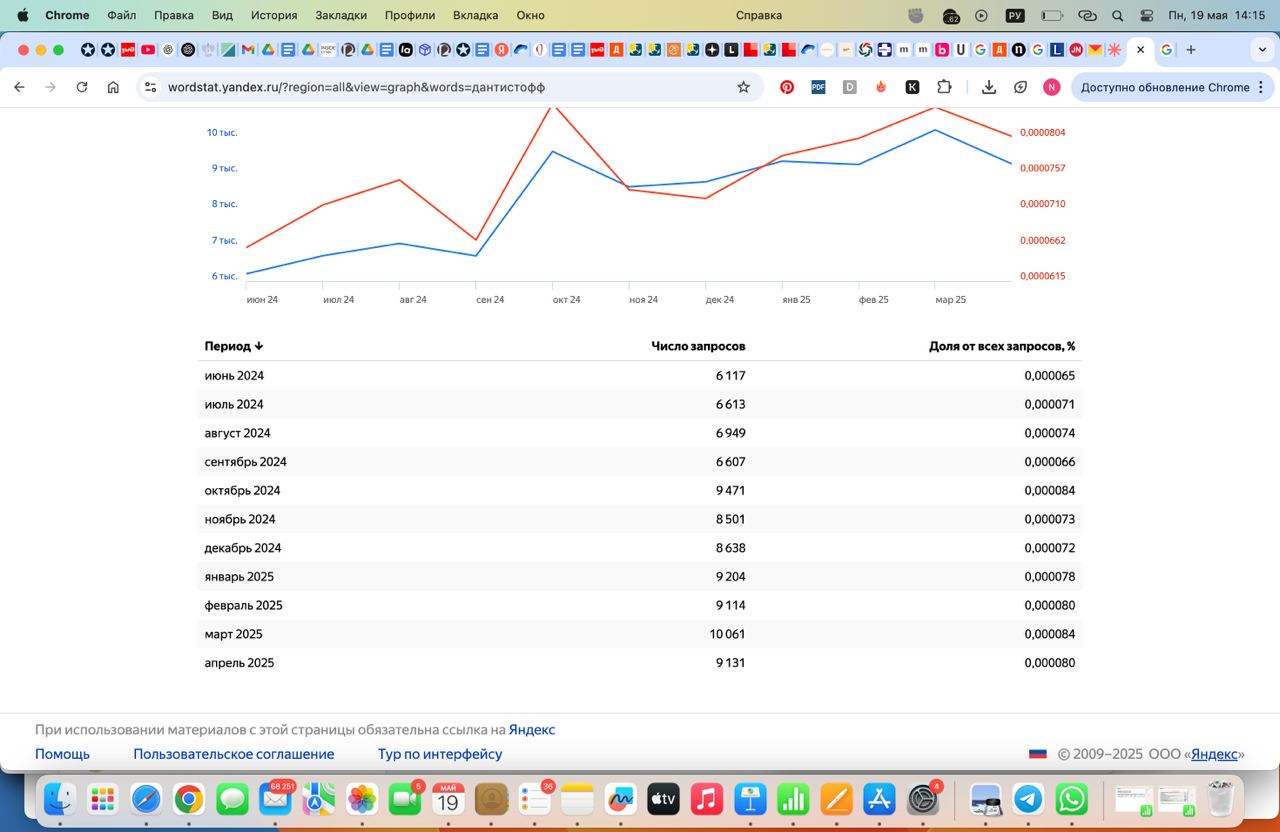Click the 6 117 value for июнь 2024
1280x832 pixels.
(x=730, y=376)
